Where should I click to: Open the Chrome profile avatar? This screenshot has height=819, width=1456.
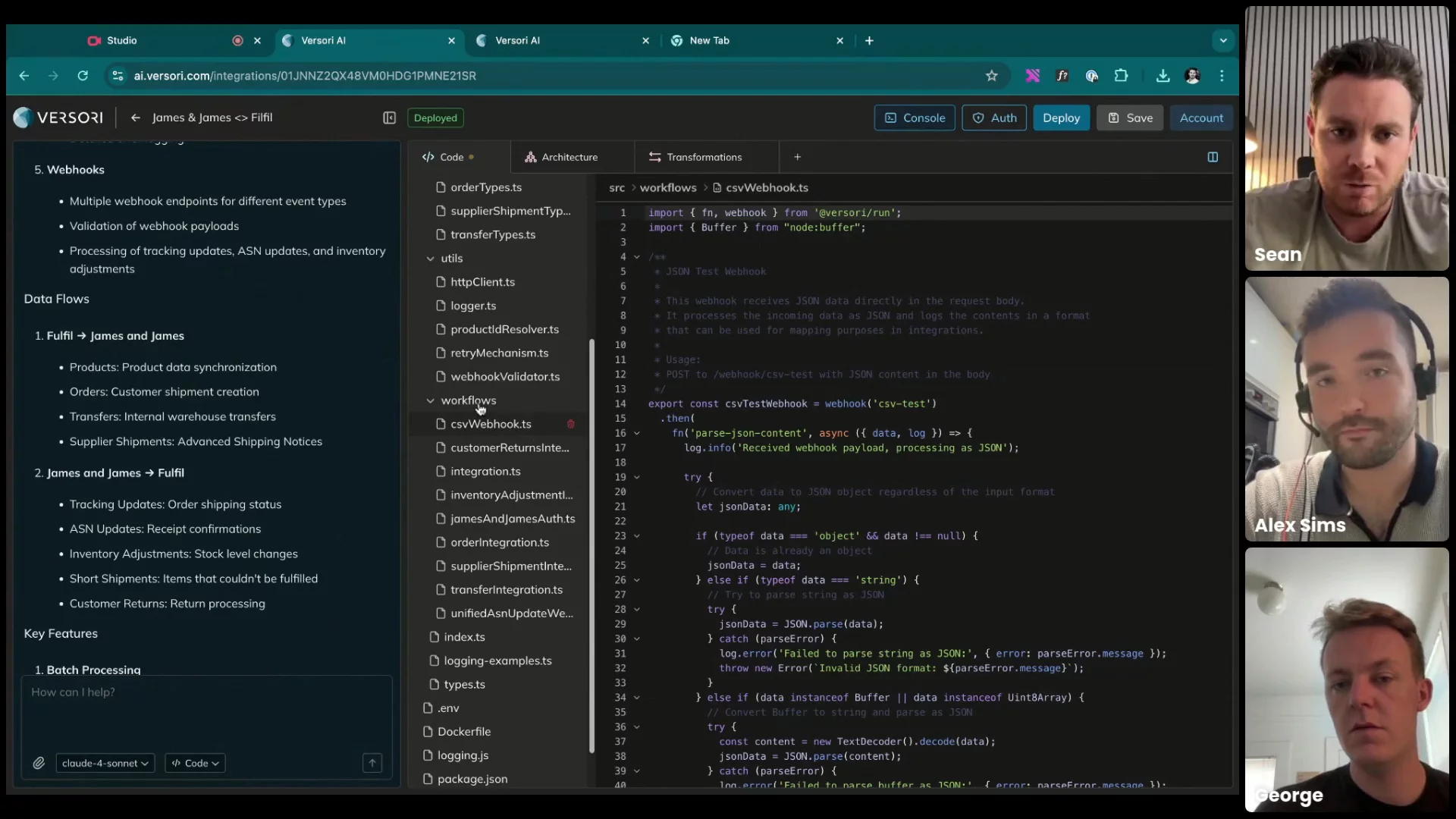coord(1192,76)
